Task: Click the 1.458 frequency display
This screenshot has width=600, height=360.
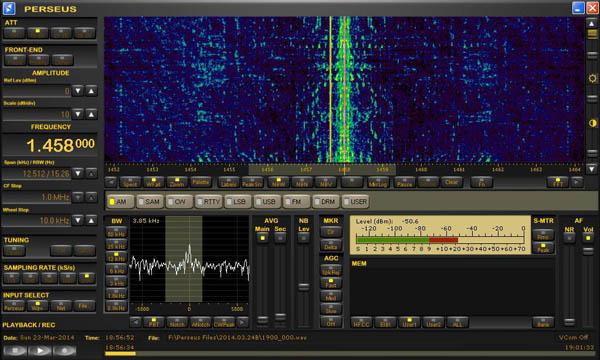Action: (60, 145)
